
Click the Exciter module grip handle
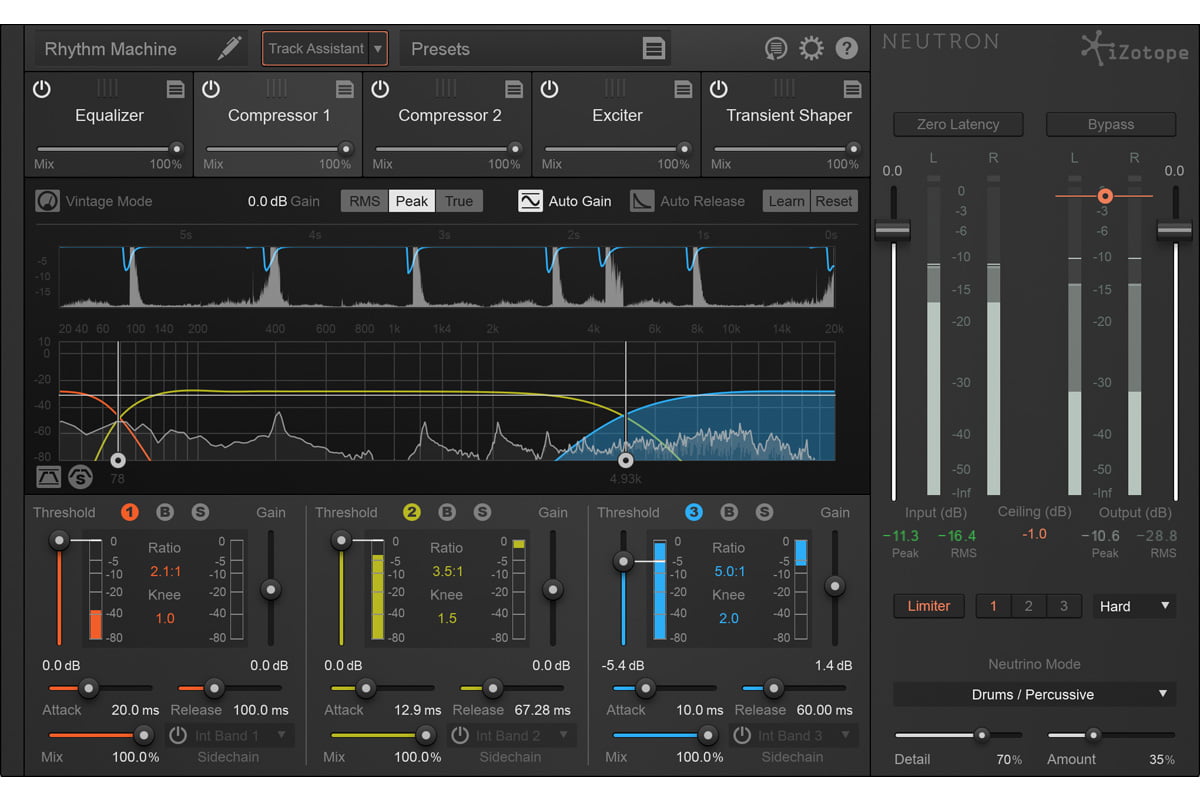[616, 88]
